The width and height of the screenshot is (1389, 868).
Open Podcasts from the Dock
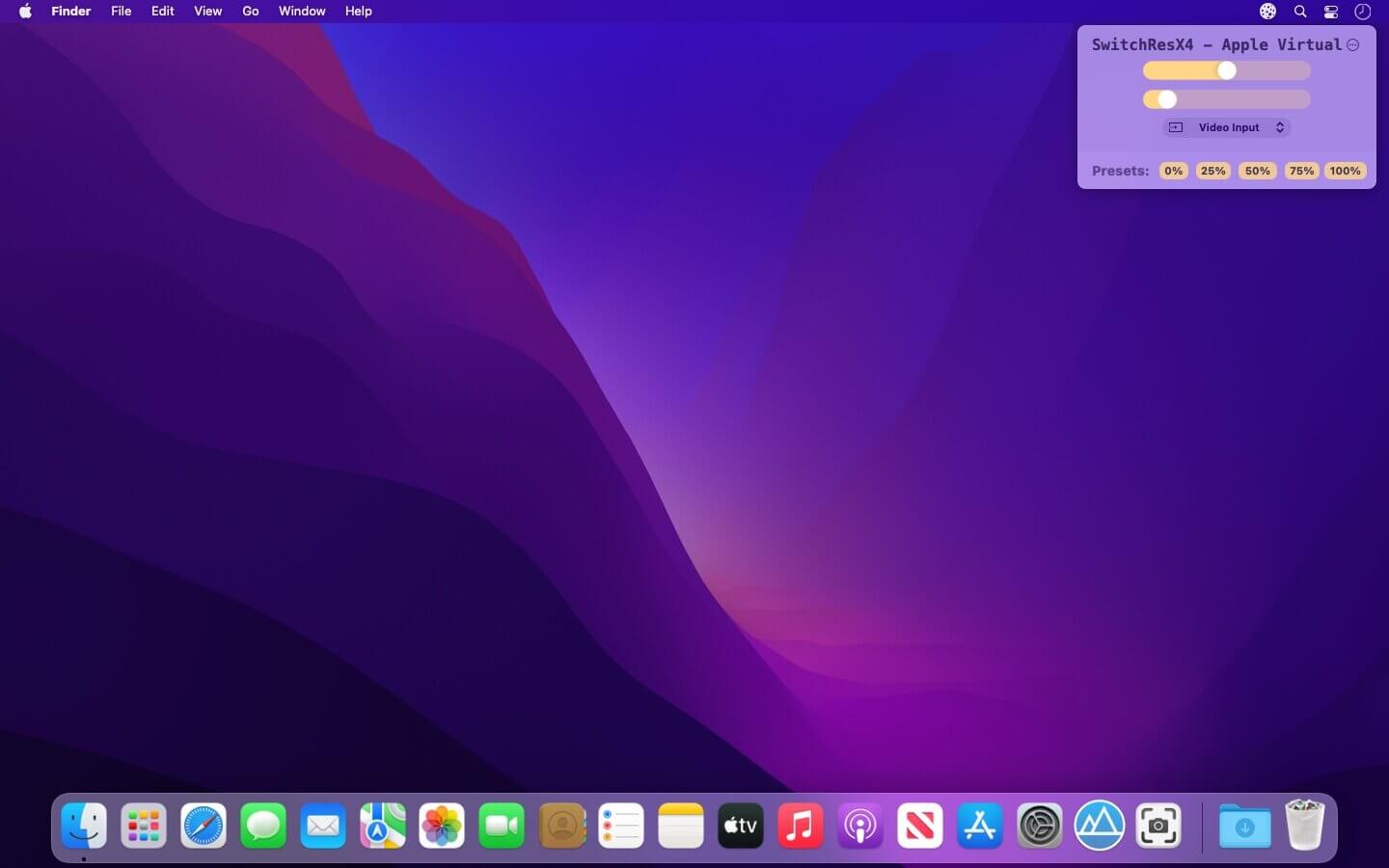tap(860, 827)
